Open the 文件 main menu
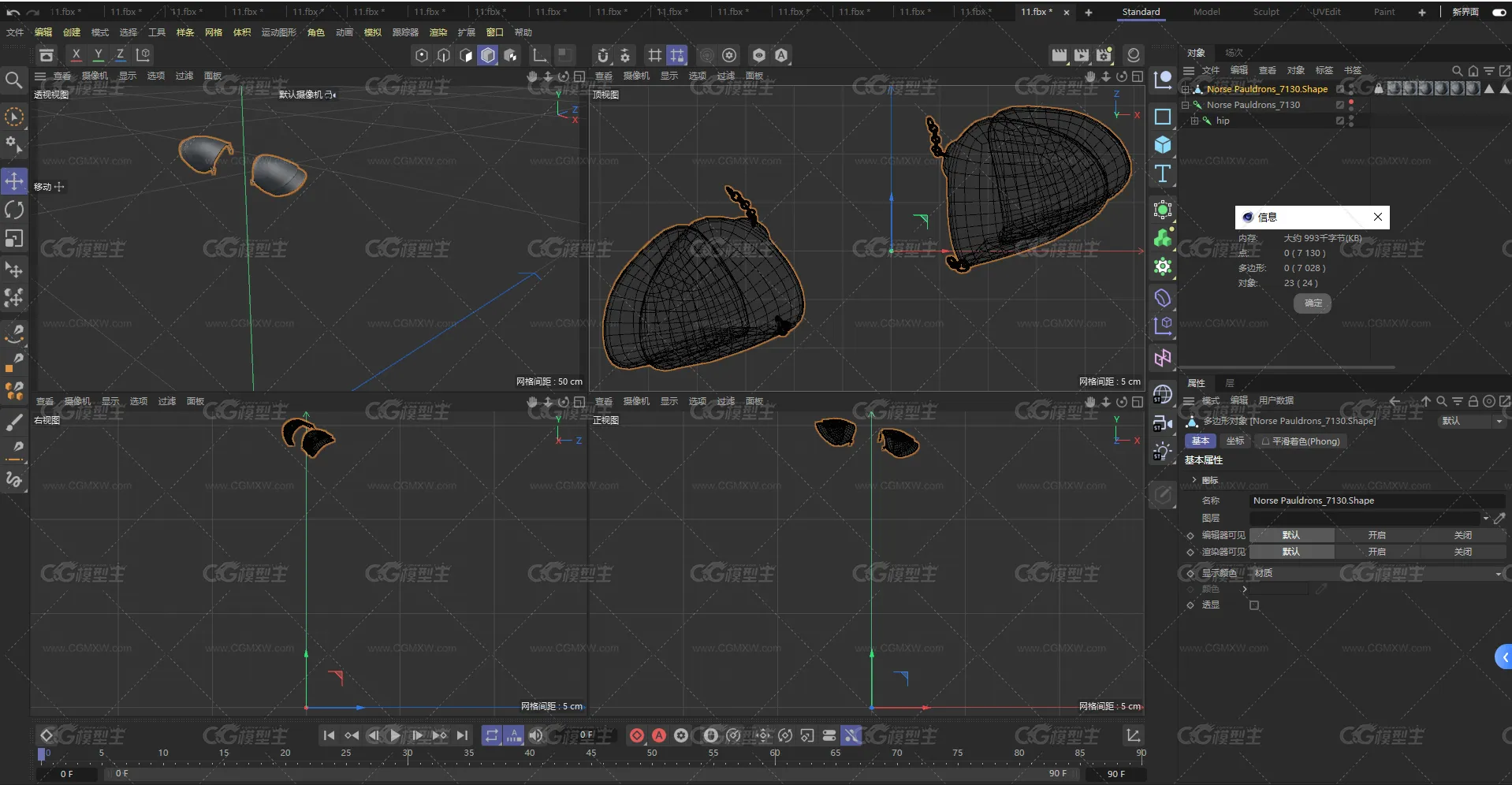This screenshot has width=1512, height=785. (x=15, y=32)
